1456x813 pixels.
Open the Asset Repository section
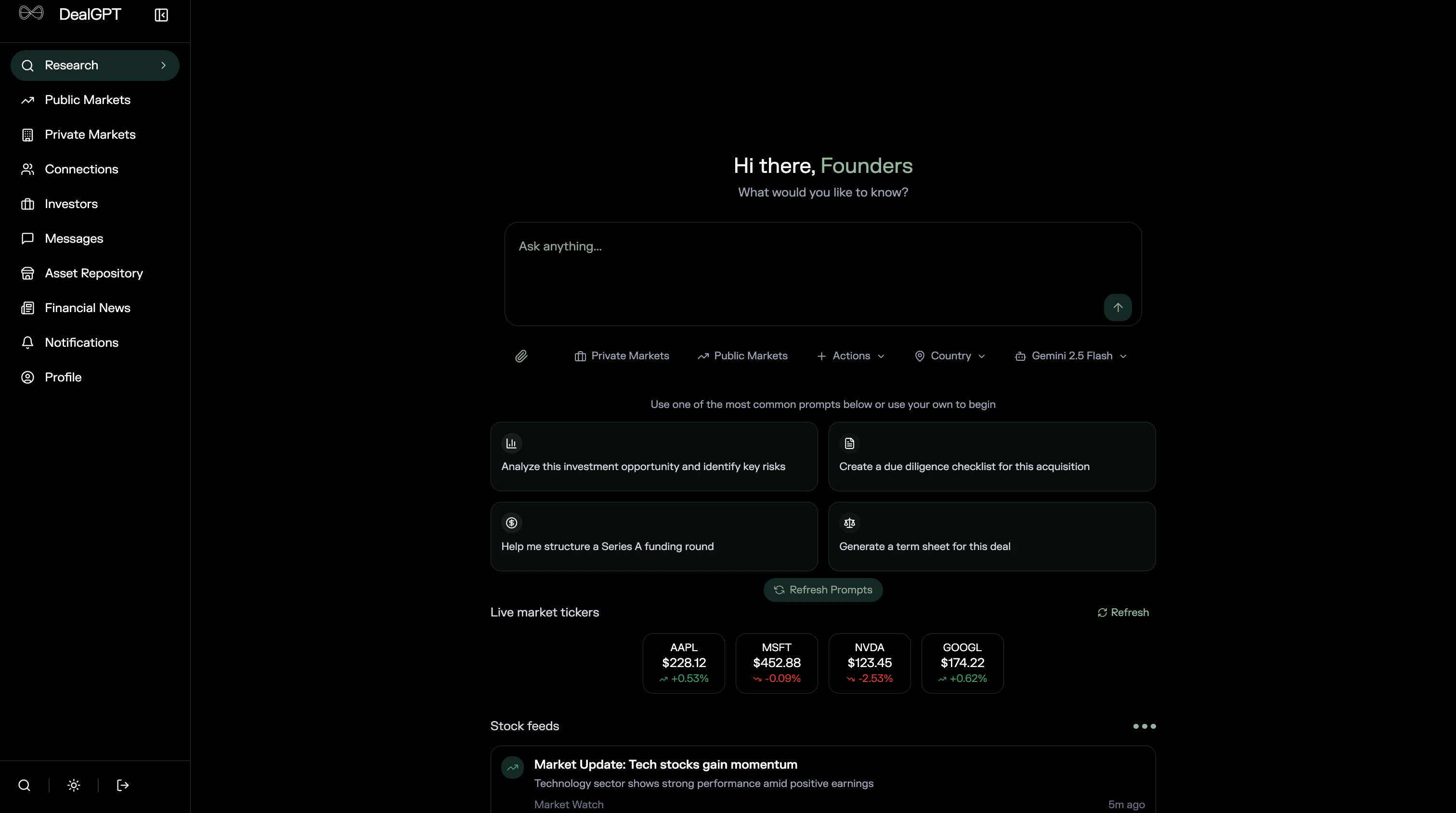pyautogui.click(x=94, y=273)
